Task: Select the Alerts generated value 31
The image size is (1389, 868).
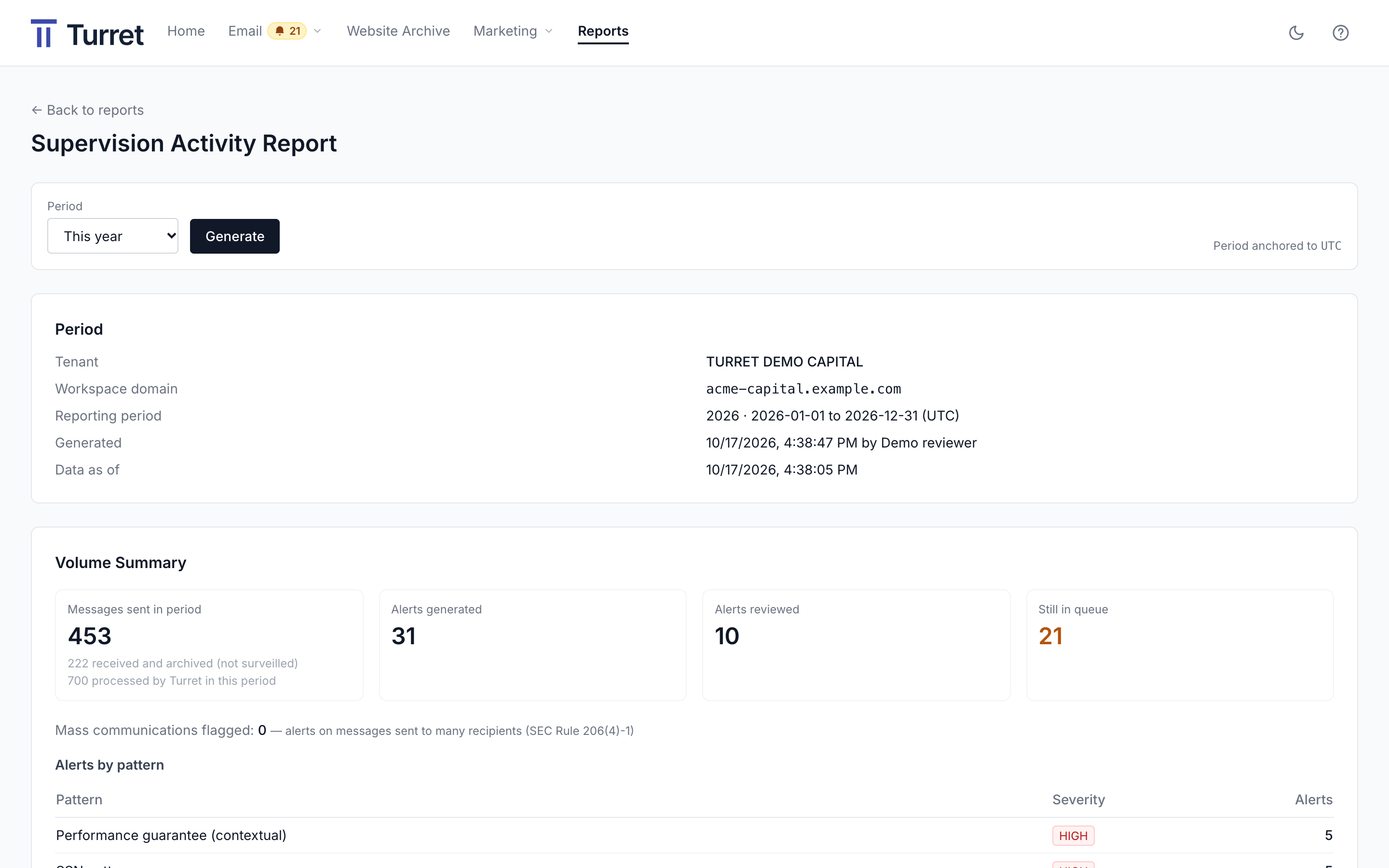Action: [x=404, y=636]
